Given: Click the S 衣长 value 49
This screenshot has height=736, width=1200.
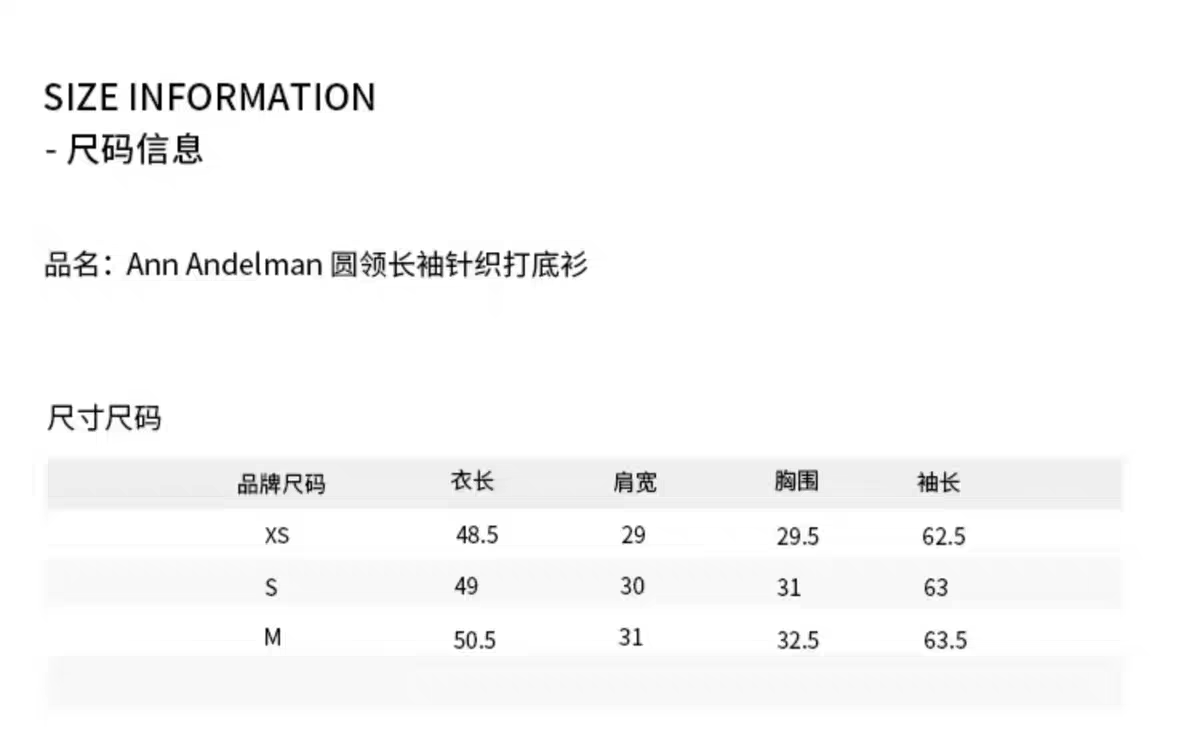Looking at the screenshot, I should pyautogui.click(x=466, y=586).
